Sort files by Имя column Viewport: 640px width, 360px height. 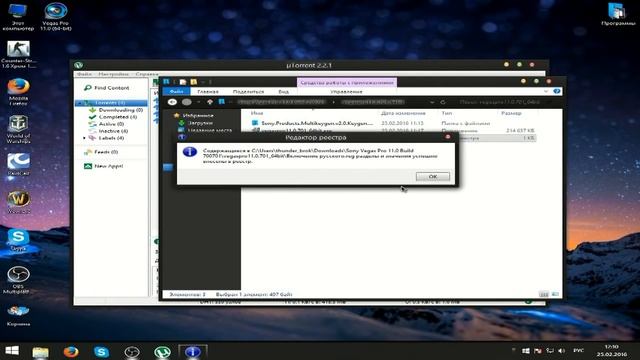[x=257, y=113]
